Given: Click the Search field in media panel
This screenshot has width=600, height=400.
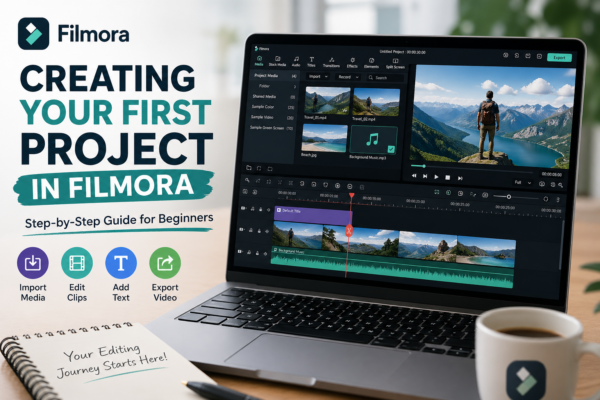Looking at the screenshot, I should (x=385, y=78).
